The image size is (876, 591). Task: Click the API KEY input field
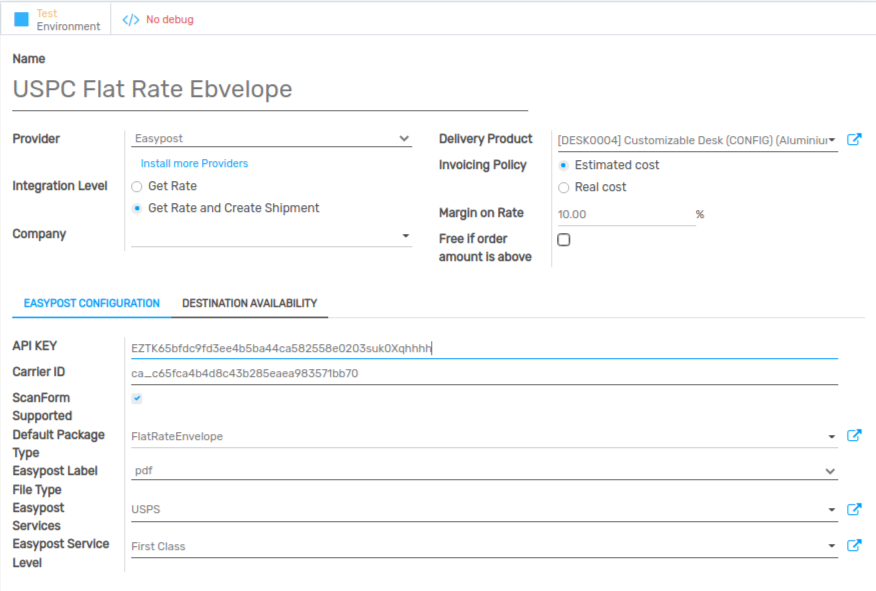pyautogui.click(x=484, y=348)
